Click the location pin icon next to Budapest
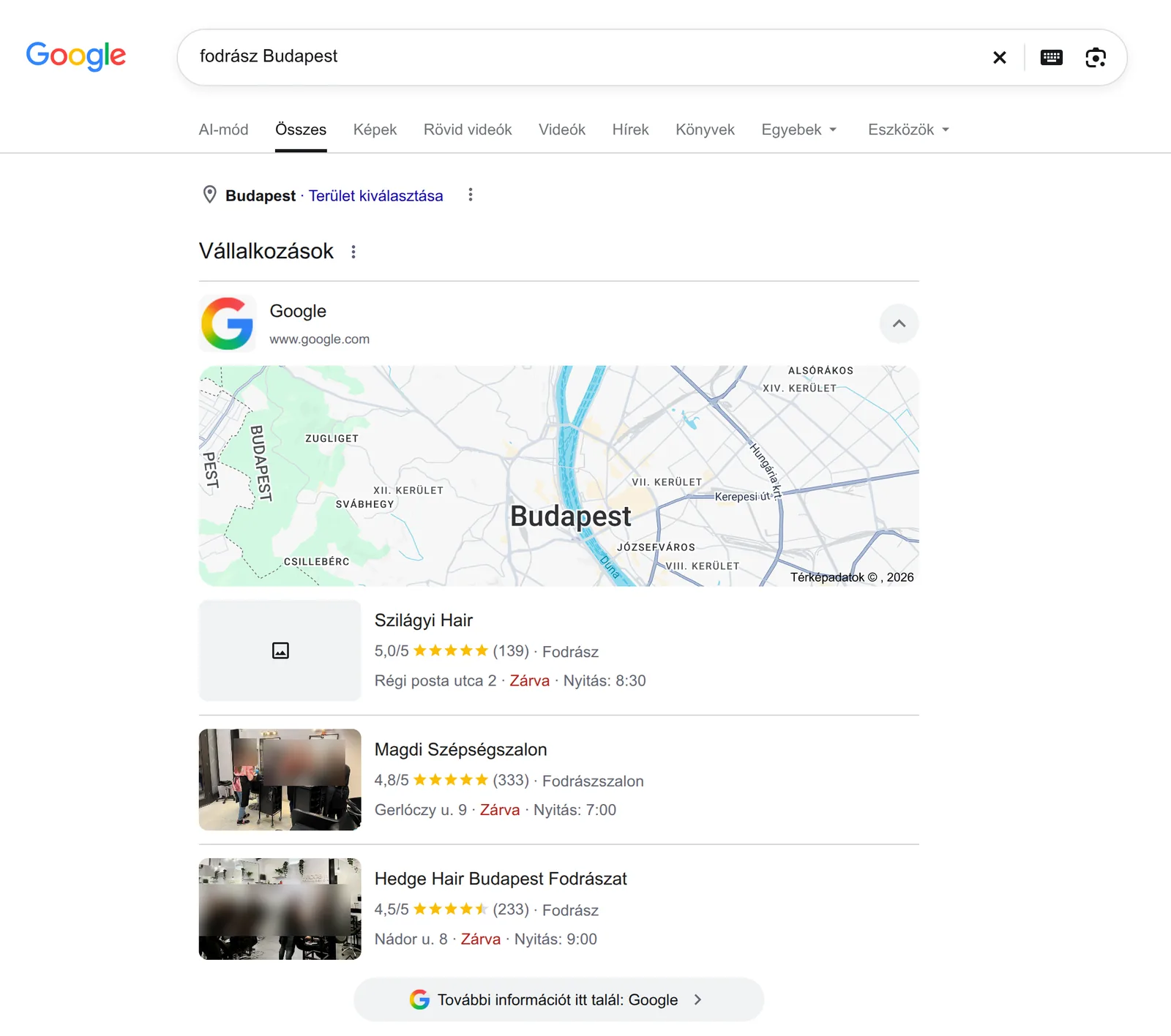The image size is (1171, 1036). click(209, 195)
